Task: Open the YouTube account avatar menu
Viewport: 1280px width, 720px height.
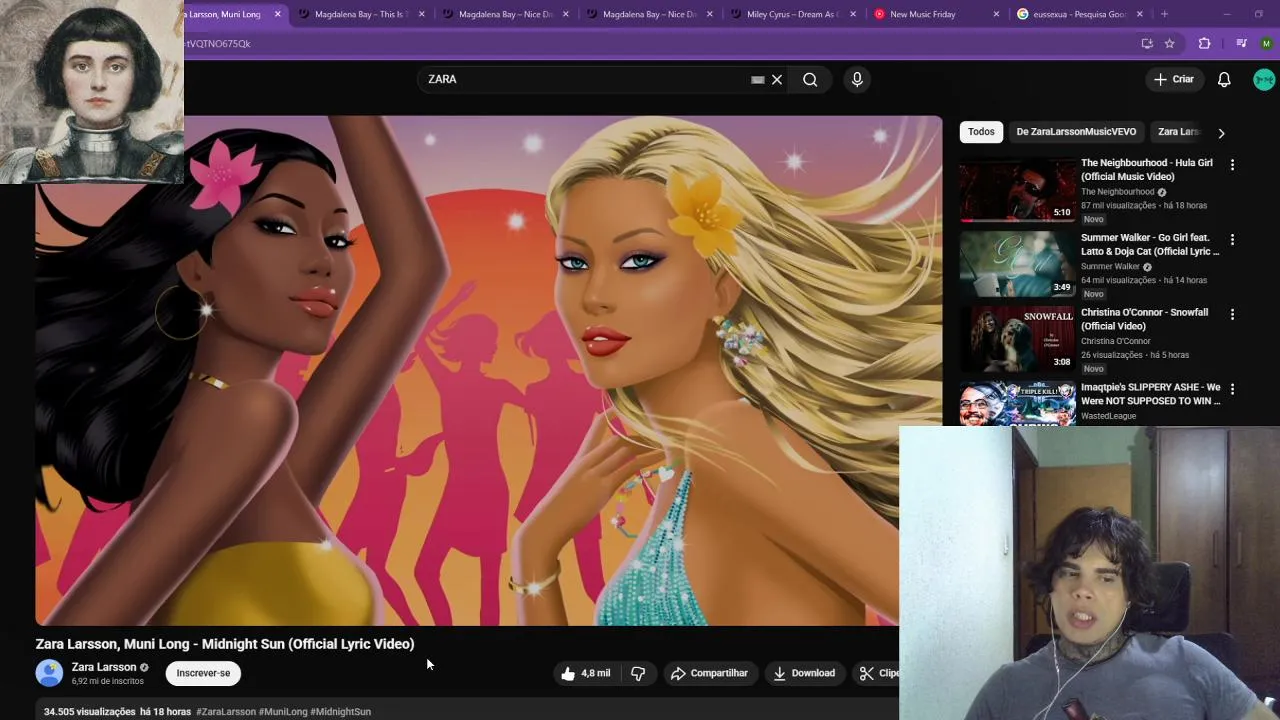Action: click(x=1264, y=79)
